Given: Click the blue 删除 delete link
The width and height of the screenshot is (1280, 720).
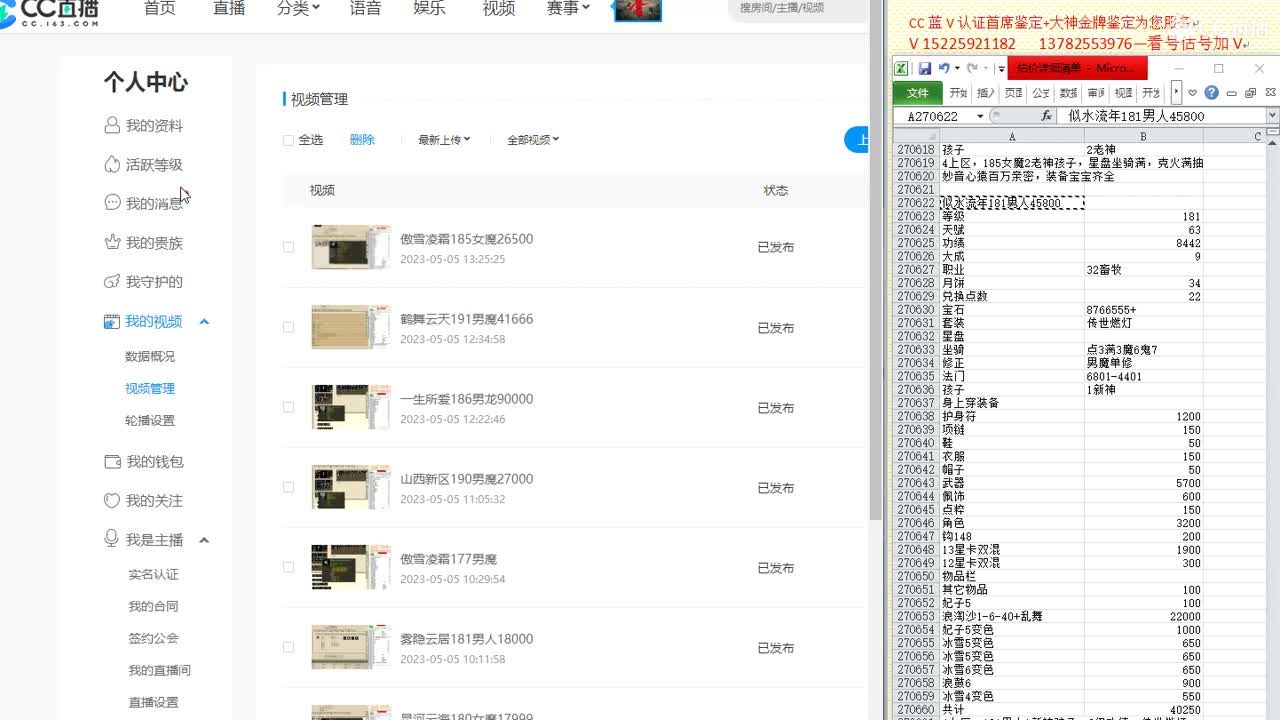Looking at the screenshot, I should click(x=362, y=140).
